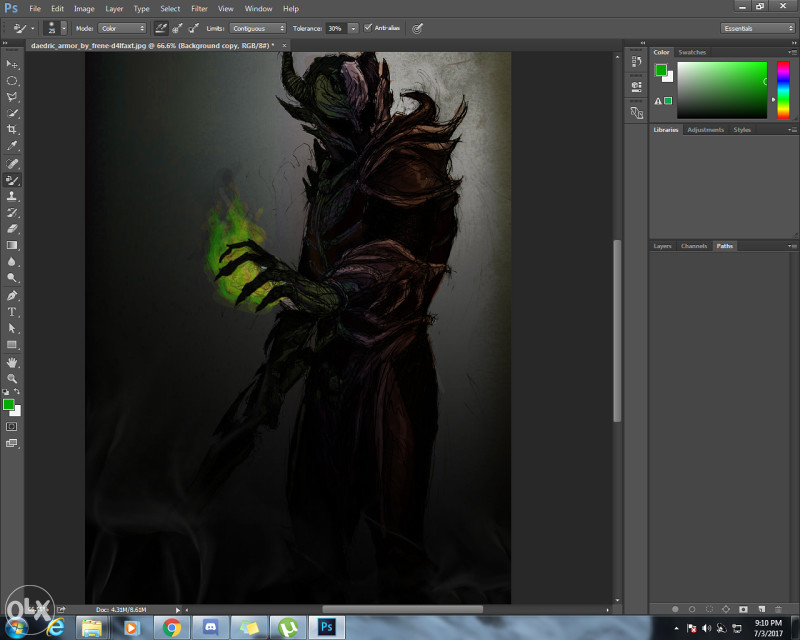Select the Eraser tool
The width and height of the screenshot is (800, 640).
12,229
